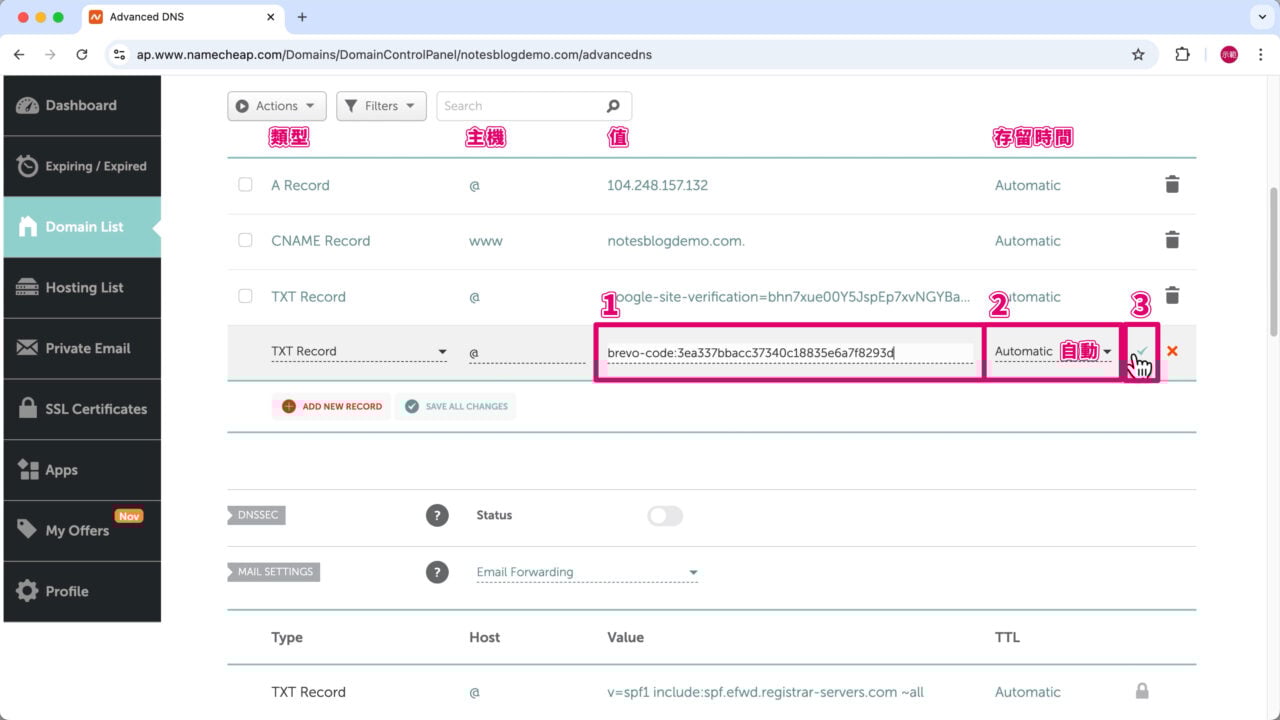Viewport: 1280px width, 720px height.
Task: Delete the CNAME Record via its trash icon
Action: pyautogui.click(x=1171, y=240)
